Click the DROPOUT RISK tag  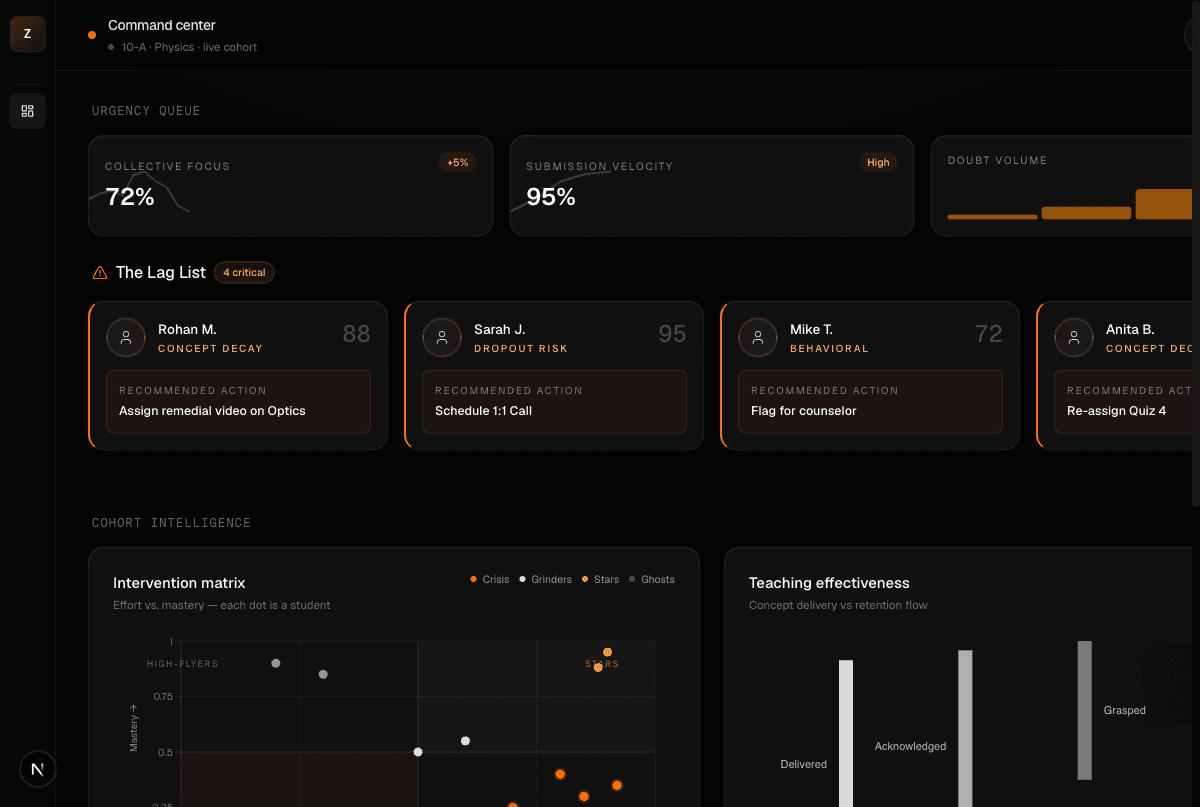(521, 349)
